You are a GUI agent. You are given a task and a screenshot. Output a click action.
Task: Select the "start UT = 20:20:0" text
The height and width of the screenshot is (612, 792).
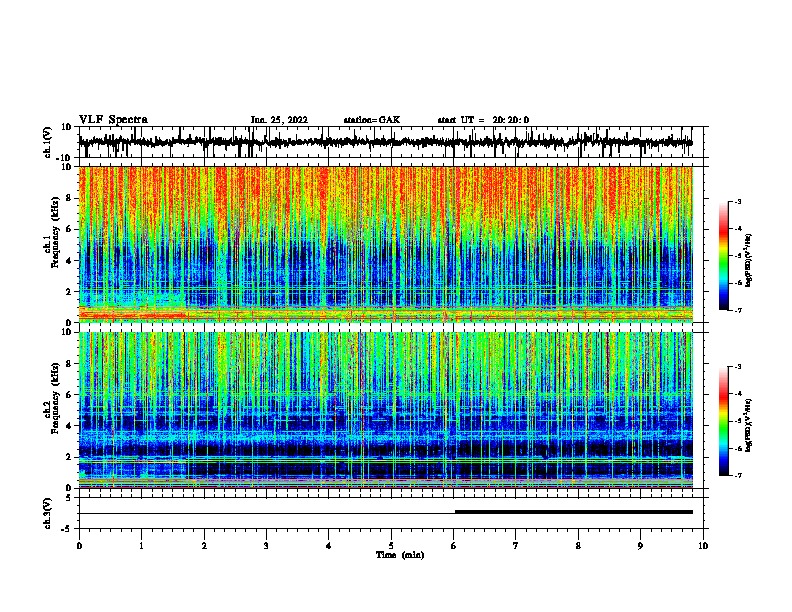pos(483,120)
